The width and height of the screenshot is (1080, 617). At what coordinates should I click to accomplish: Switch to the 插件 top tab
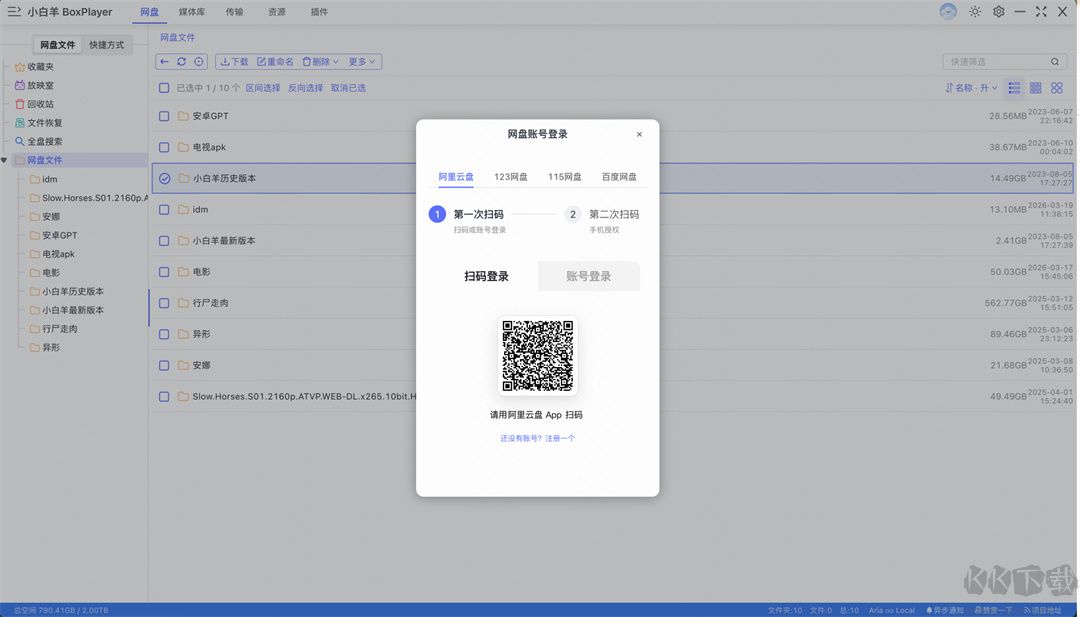tap(320, 12)
